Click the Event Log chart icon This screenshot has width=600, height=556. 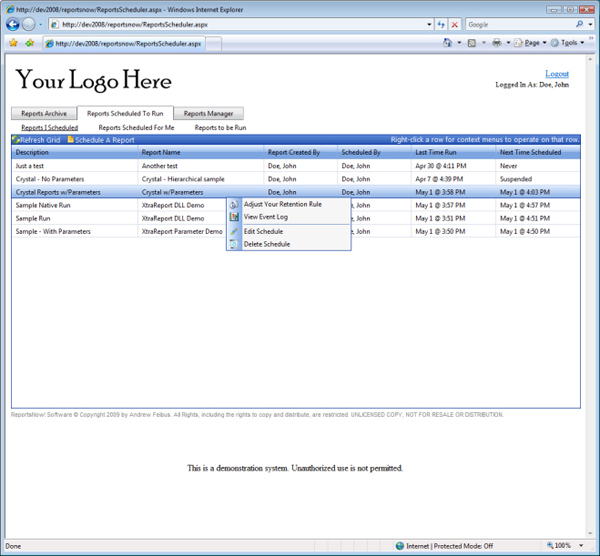(234, 217)
